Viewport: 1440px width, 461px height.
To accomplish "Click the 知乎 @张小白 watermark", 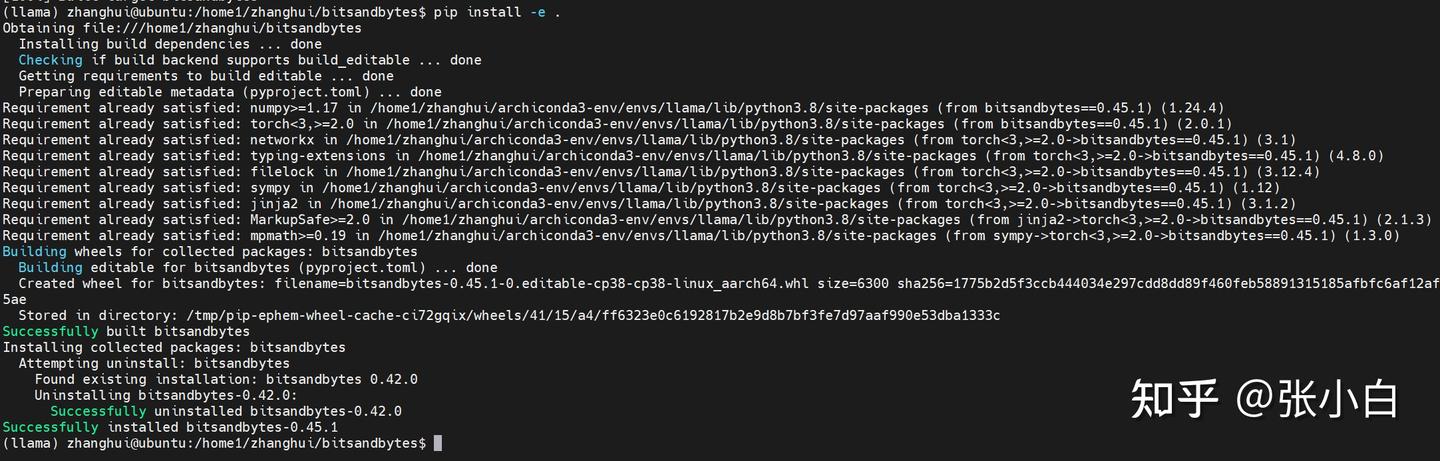I will pyautogui.click(x=1264, y=399).
